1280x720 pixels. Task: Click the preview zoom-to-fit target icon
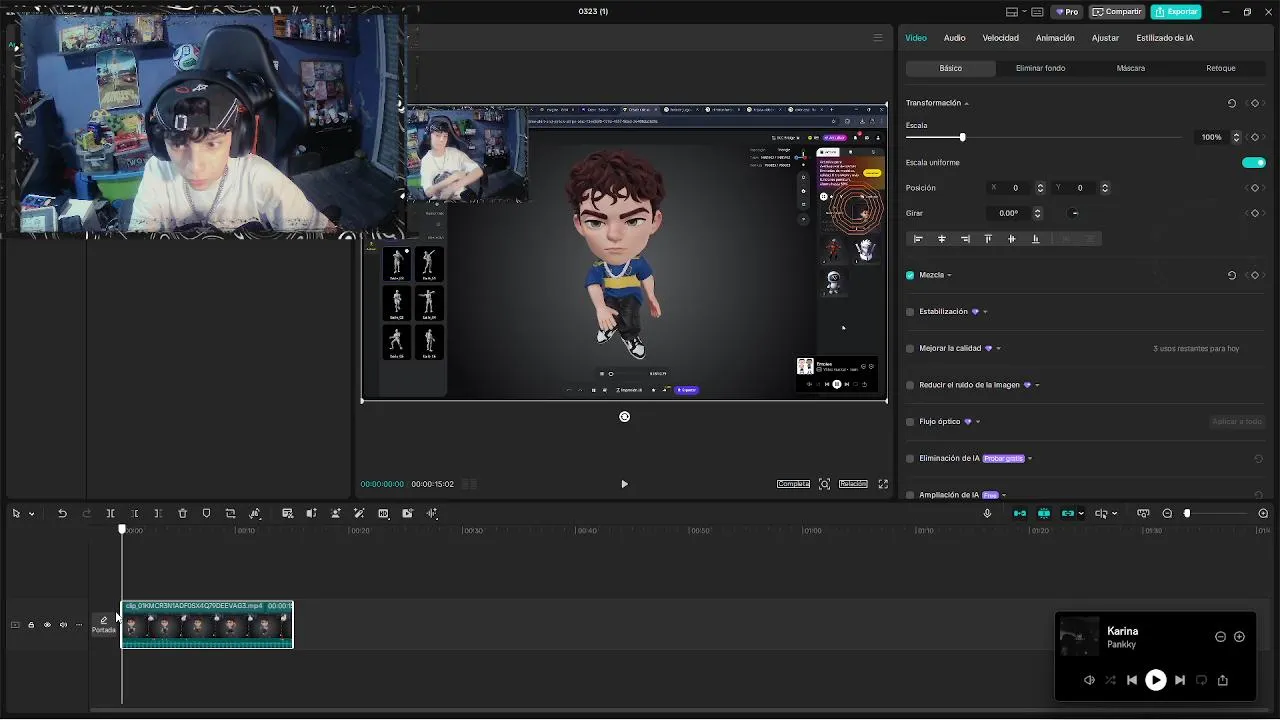click(x=824, y=484)
